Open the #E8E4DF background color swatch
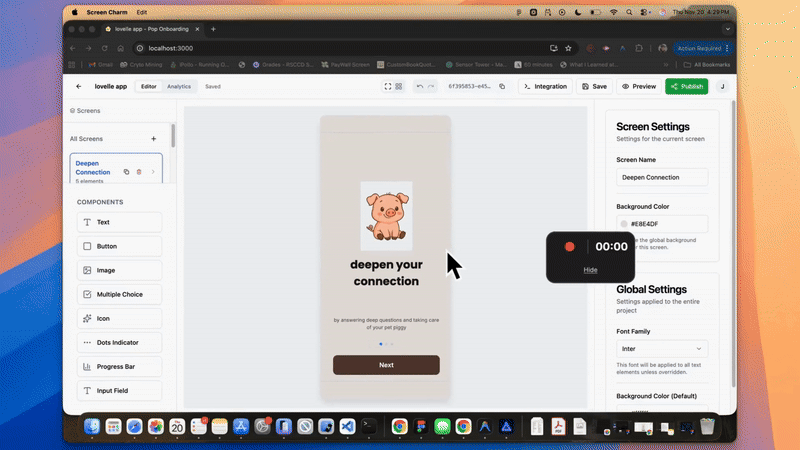This screenshot has width=800, height=450. 624,224
